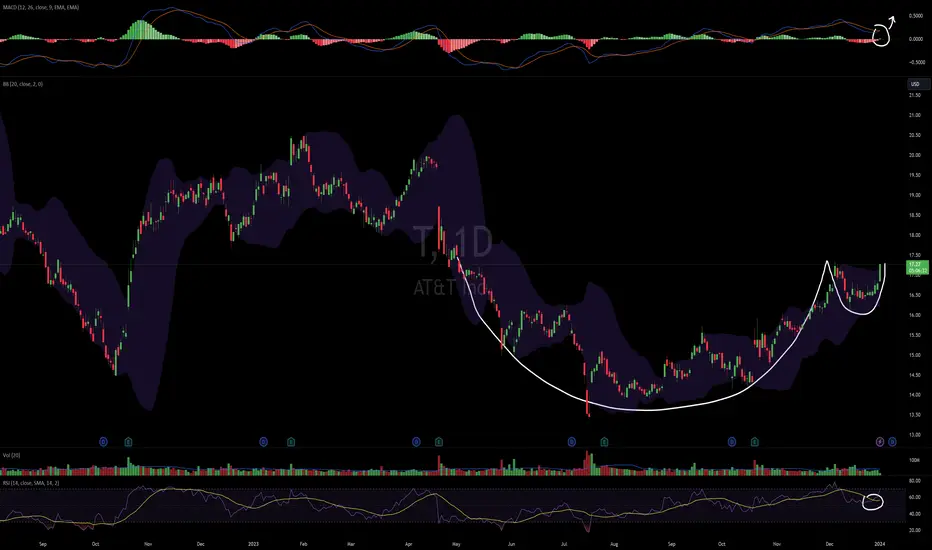Select the BB (20, close, 2, 0) indicator legend
932x550 pixels.
tap(23, 84)
